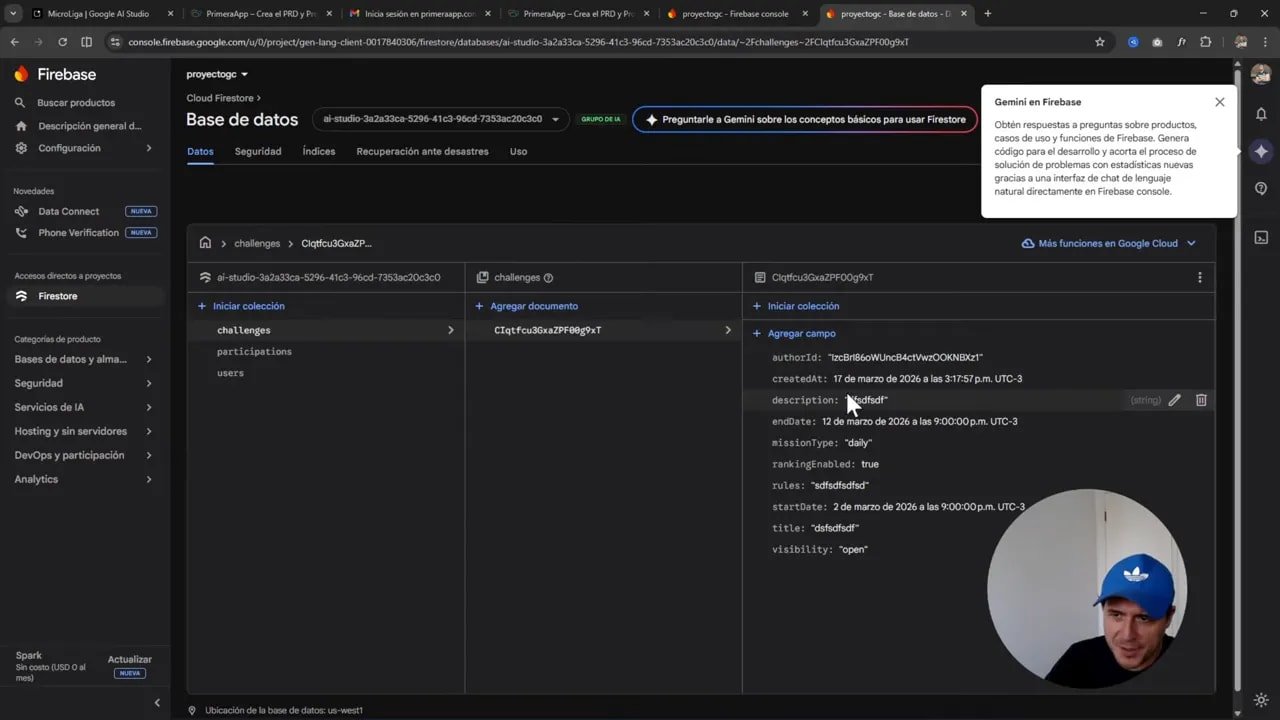Click the Actualizar plan button

click(x=129, y=659)
